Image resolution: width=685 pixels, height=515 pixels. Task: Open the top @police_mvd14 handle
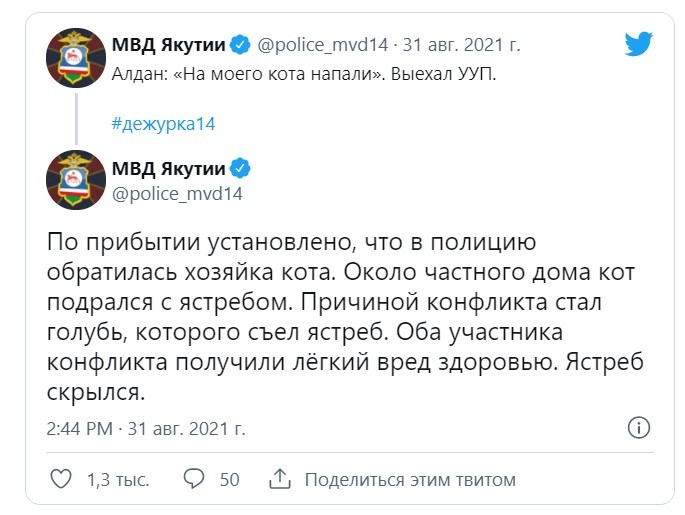[322, 45]
